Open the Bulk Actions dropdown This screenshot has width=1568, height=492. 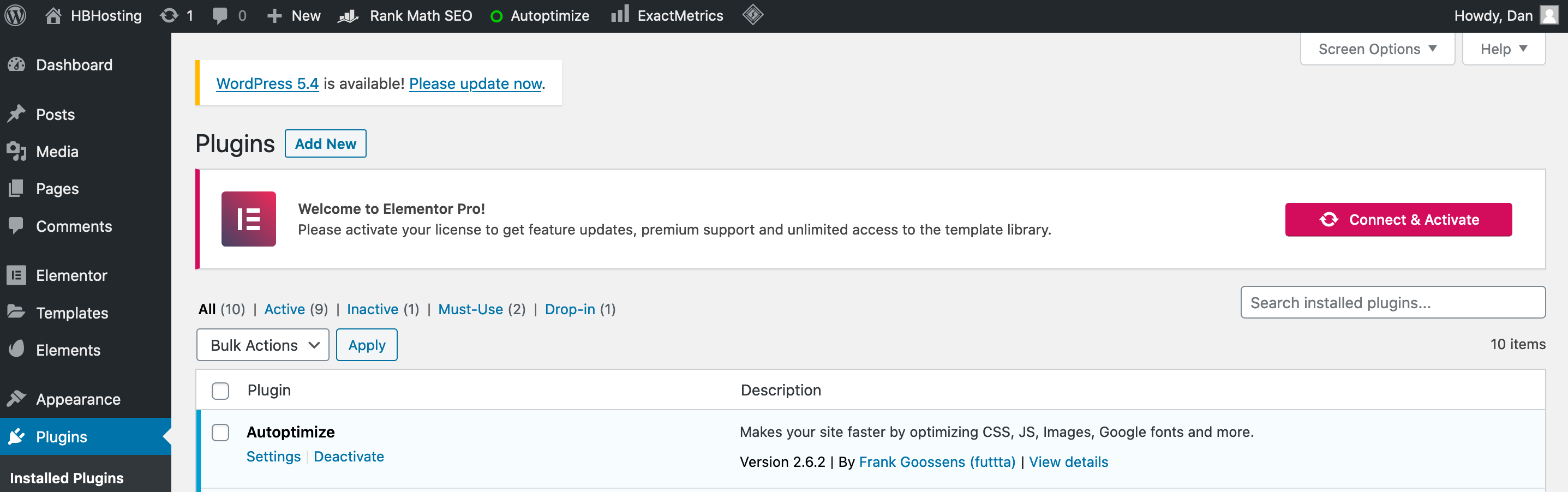[x=263, y=345]
